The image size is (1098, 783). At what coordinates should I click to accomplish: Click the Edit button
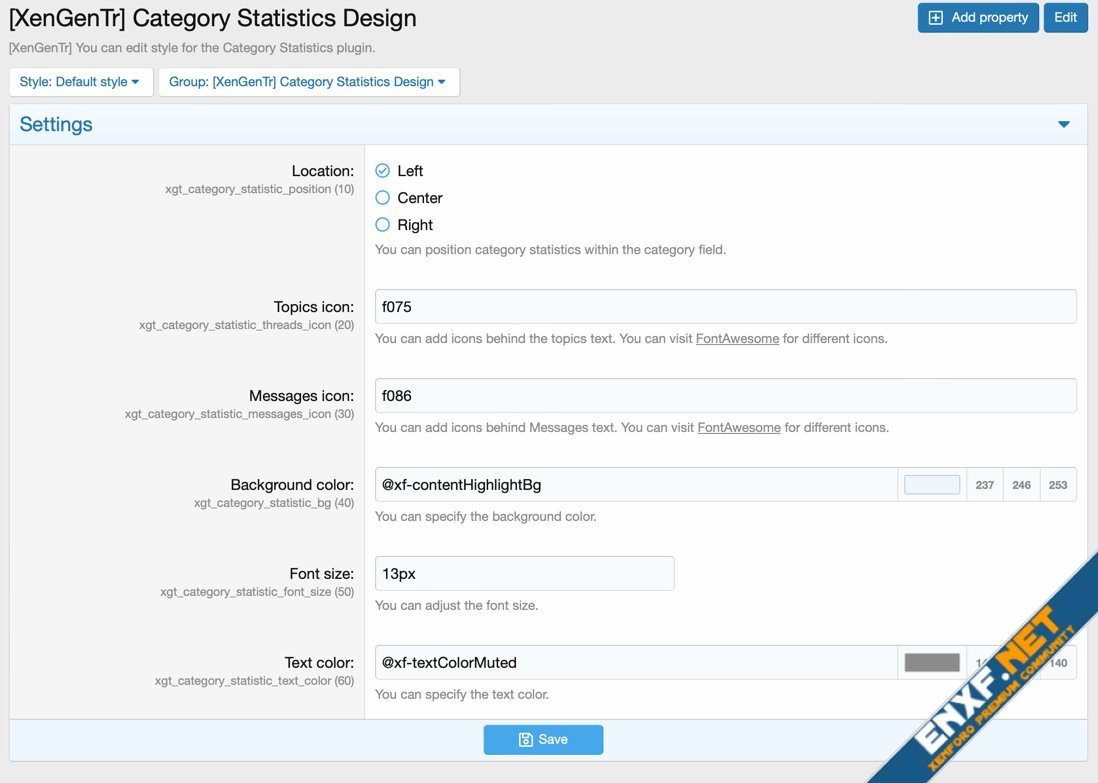[x=1065, y=18]
